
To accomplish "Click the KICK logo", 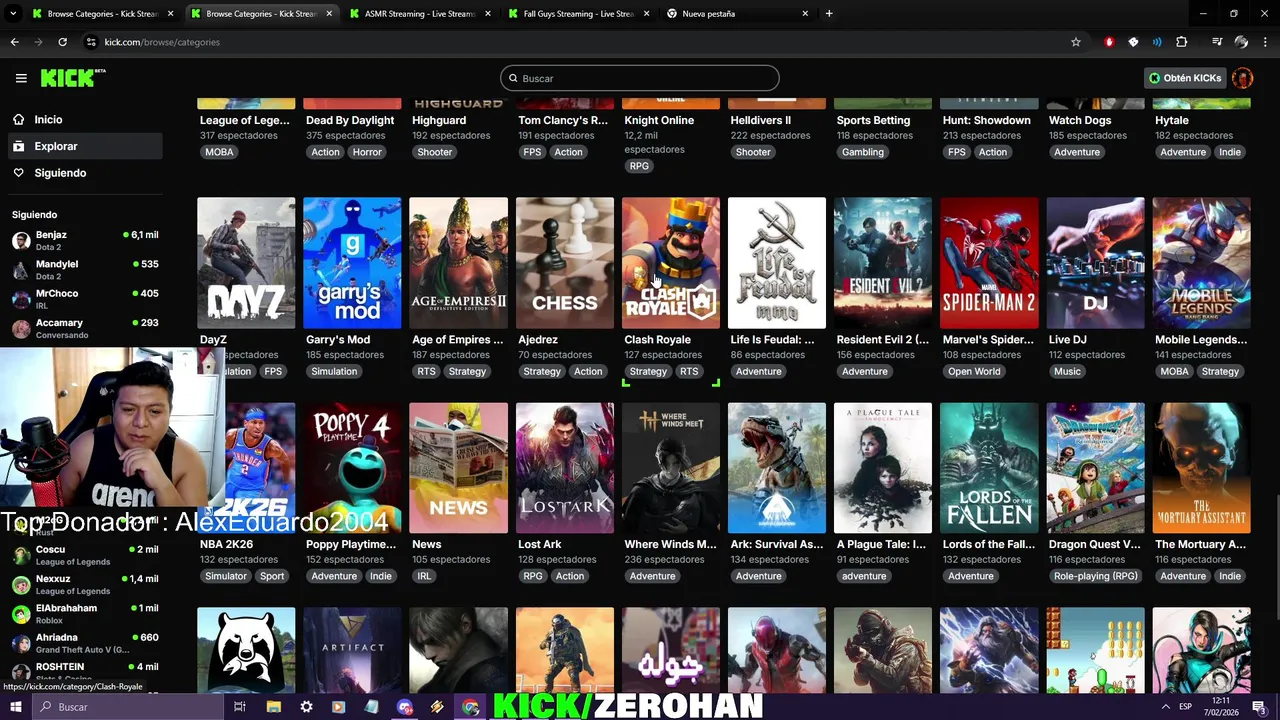I will tap(73, 78).
